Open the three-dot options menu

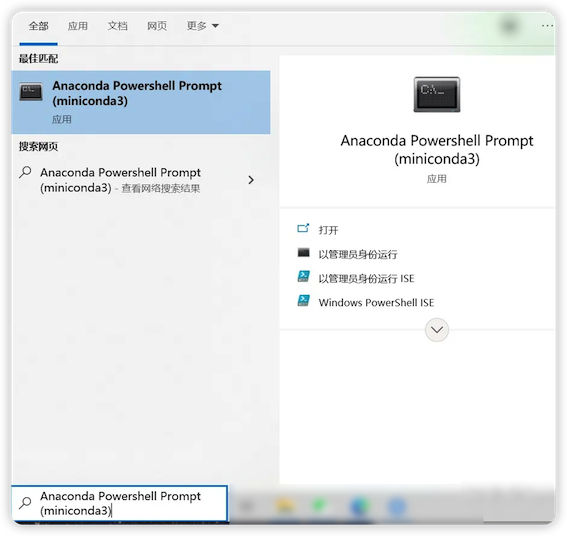(x=547, y=26)
